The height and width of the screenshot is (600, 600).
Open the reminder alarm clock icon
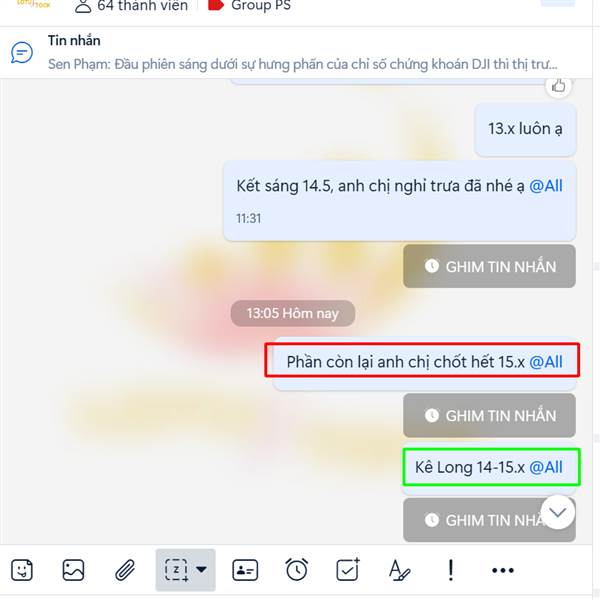tap(297, 570)
